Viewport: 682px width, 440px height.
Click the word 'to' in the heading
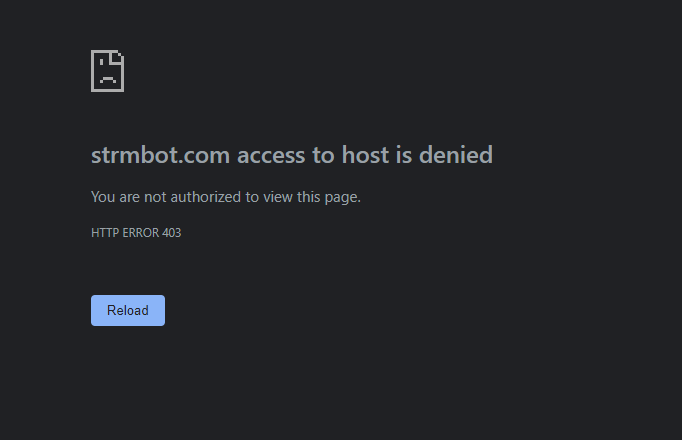pos(324,155)
